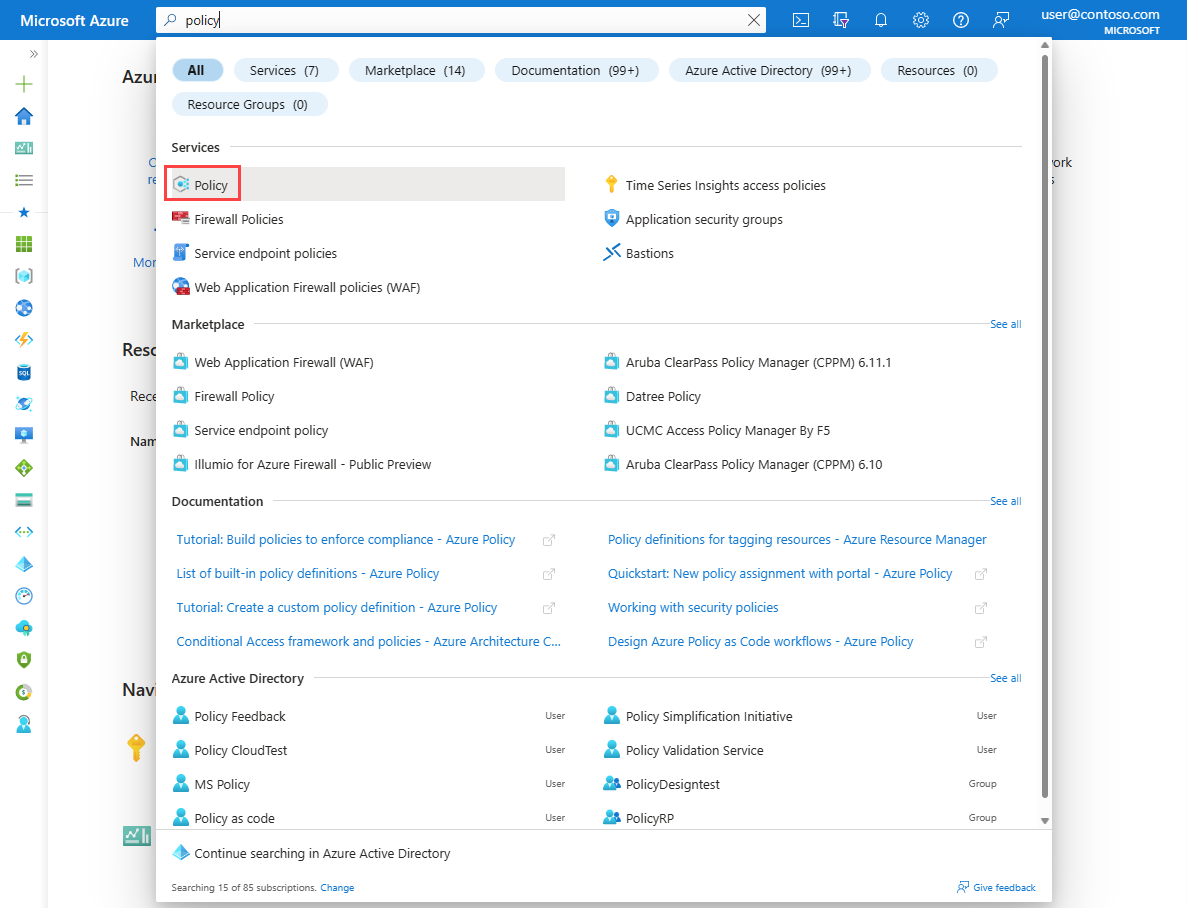Click See all for Azure Active Directory
Screen dimensions: 1187x908
click(x=1005, y=679)
